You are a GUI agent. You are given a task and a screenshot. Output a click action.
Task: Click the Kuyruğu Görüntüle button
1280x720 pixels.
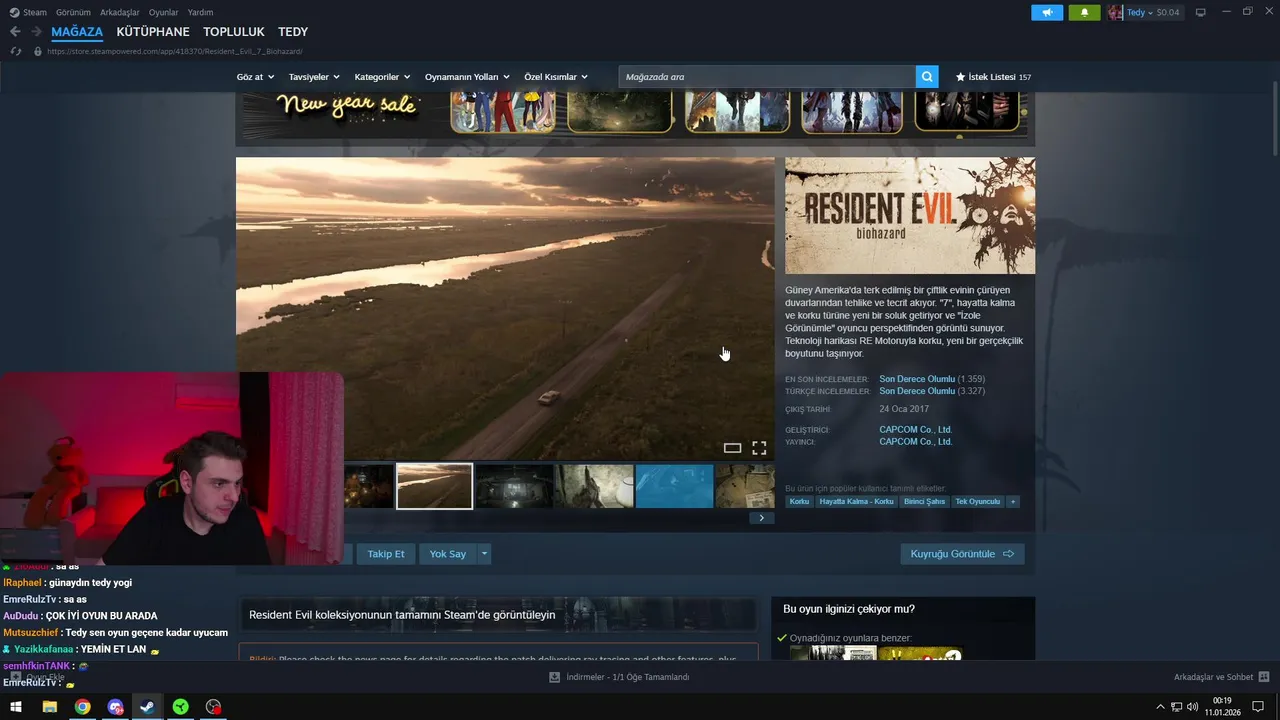tap(962, 554)
